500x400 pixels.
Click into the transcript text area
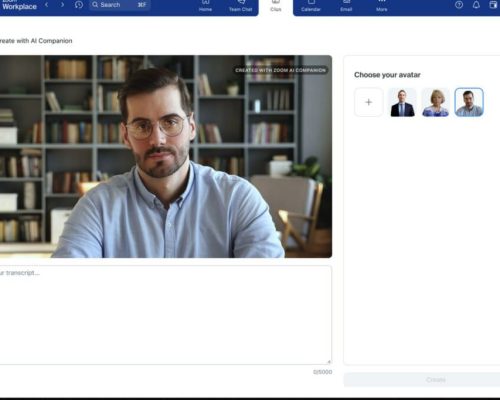(166, 315)
